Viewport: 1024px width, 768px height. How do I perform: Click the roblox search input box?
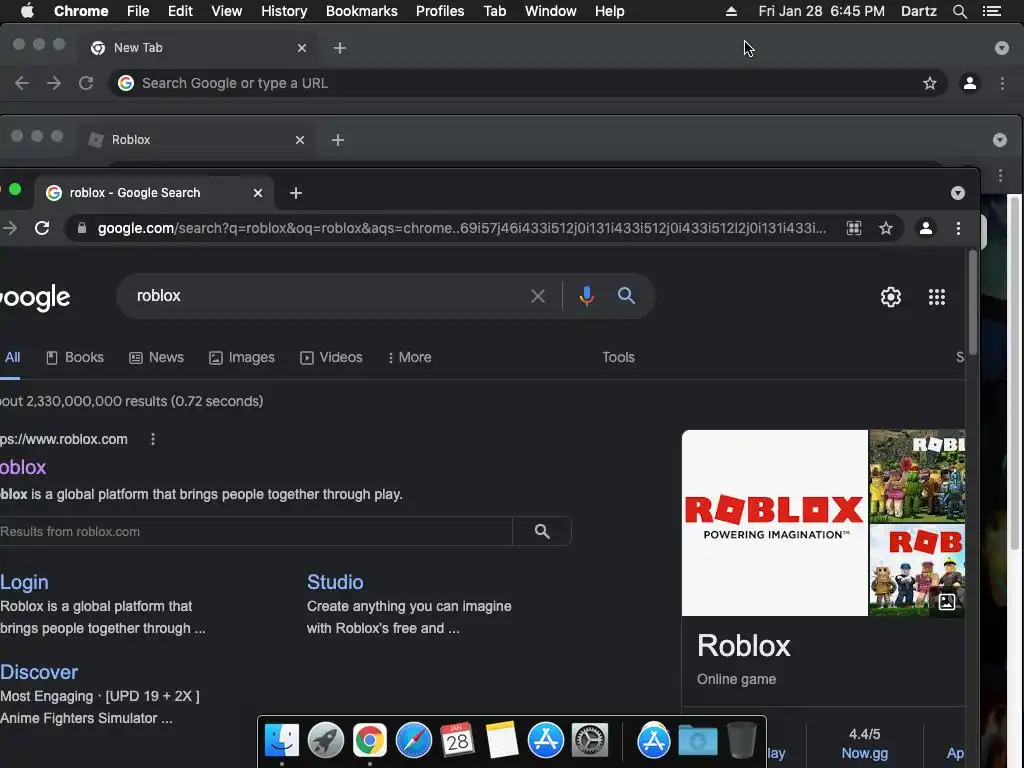coord(327,296)
